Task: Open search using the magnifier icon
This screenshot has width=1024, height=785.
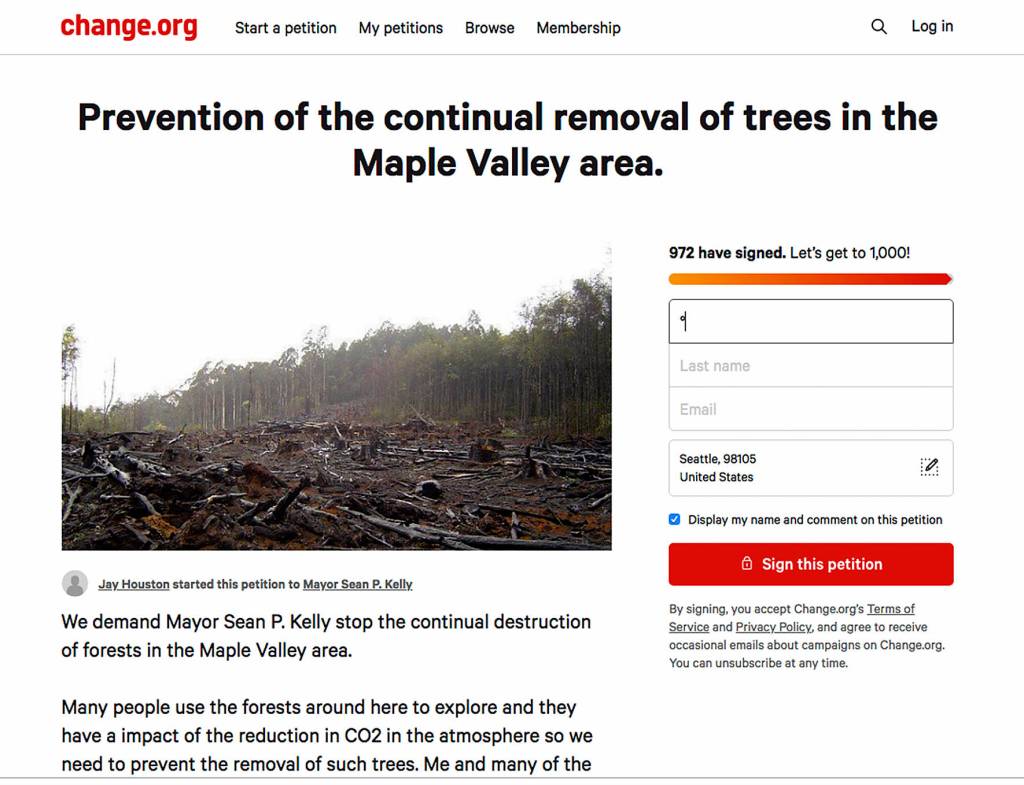Action: point(878,26)
